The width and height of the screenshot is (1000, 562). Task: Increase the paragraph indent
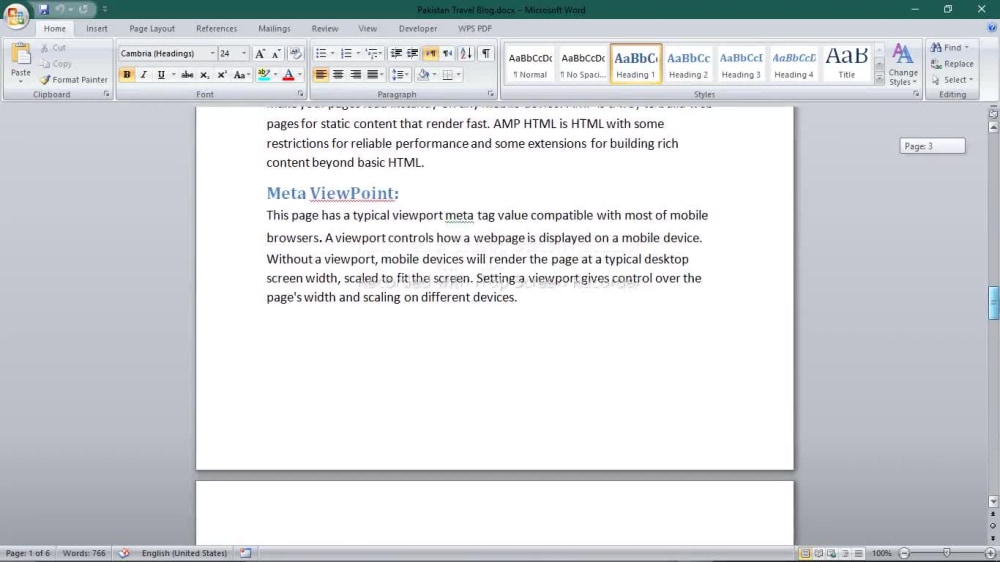click(x=413, y=54)
